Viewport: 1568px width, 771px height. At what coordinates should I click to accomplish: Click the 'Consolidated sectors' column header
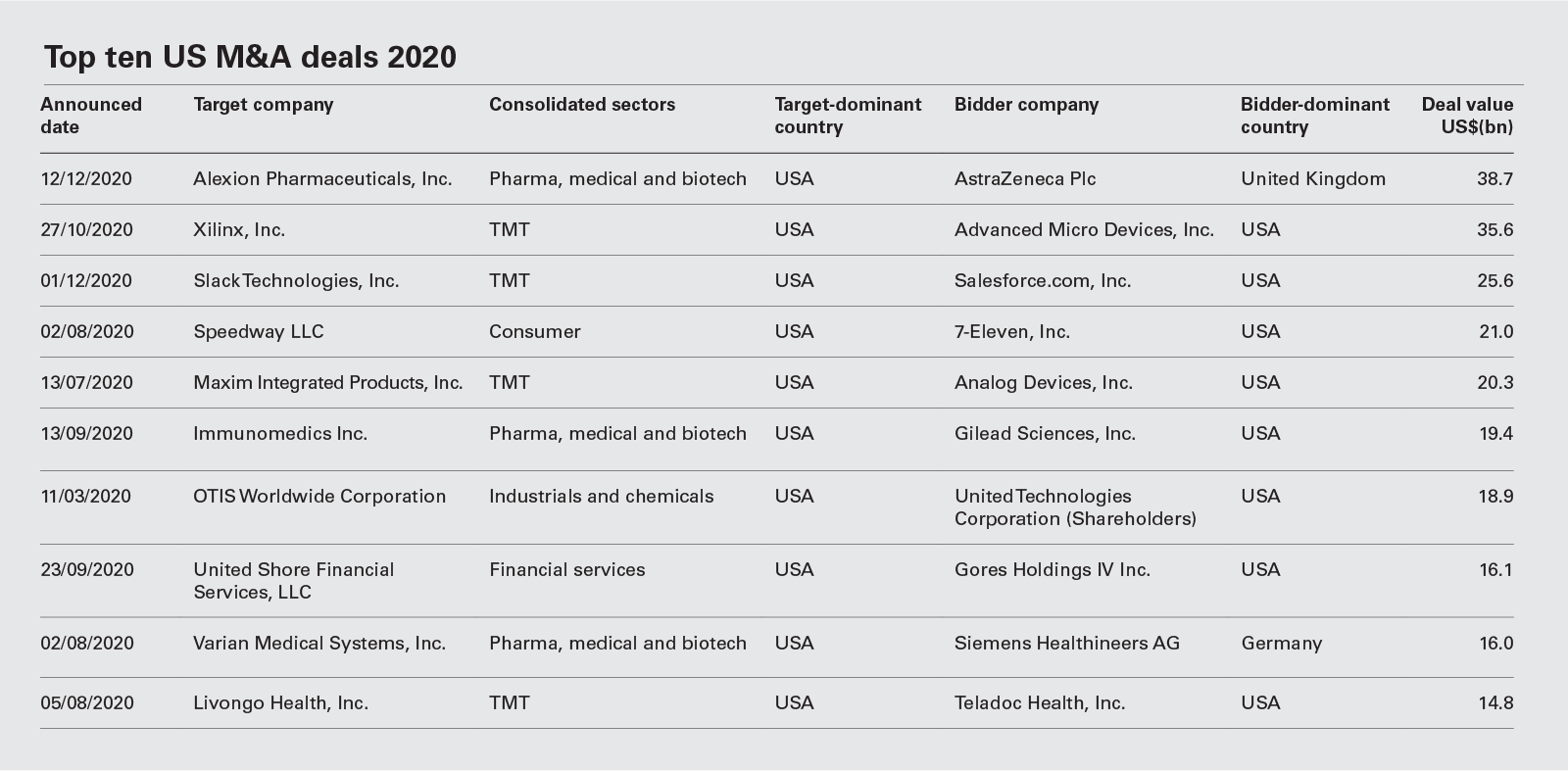[x=582, y=105]
